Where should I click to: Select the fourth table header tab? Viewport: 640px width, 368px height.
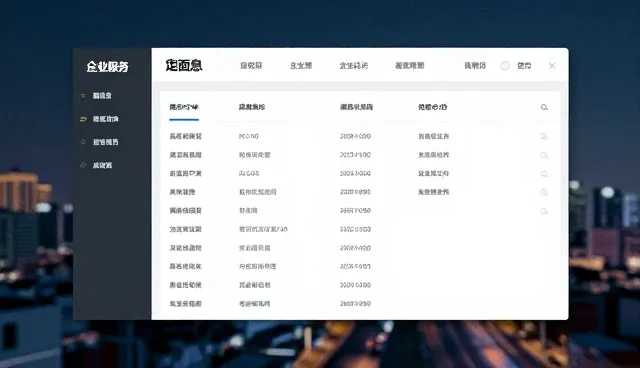point(433,107)
